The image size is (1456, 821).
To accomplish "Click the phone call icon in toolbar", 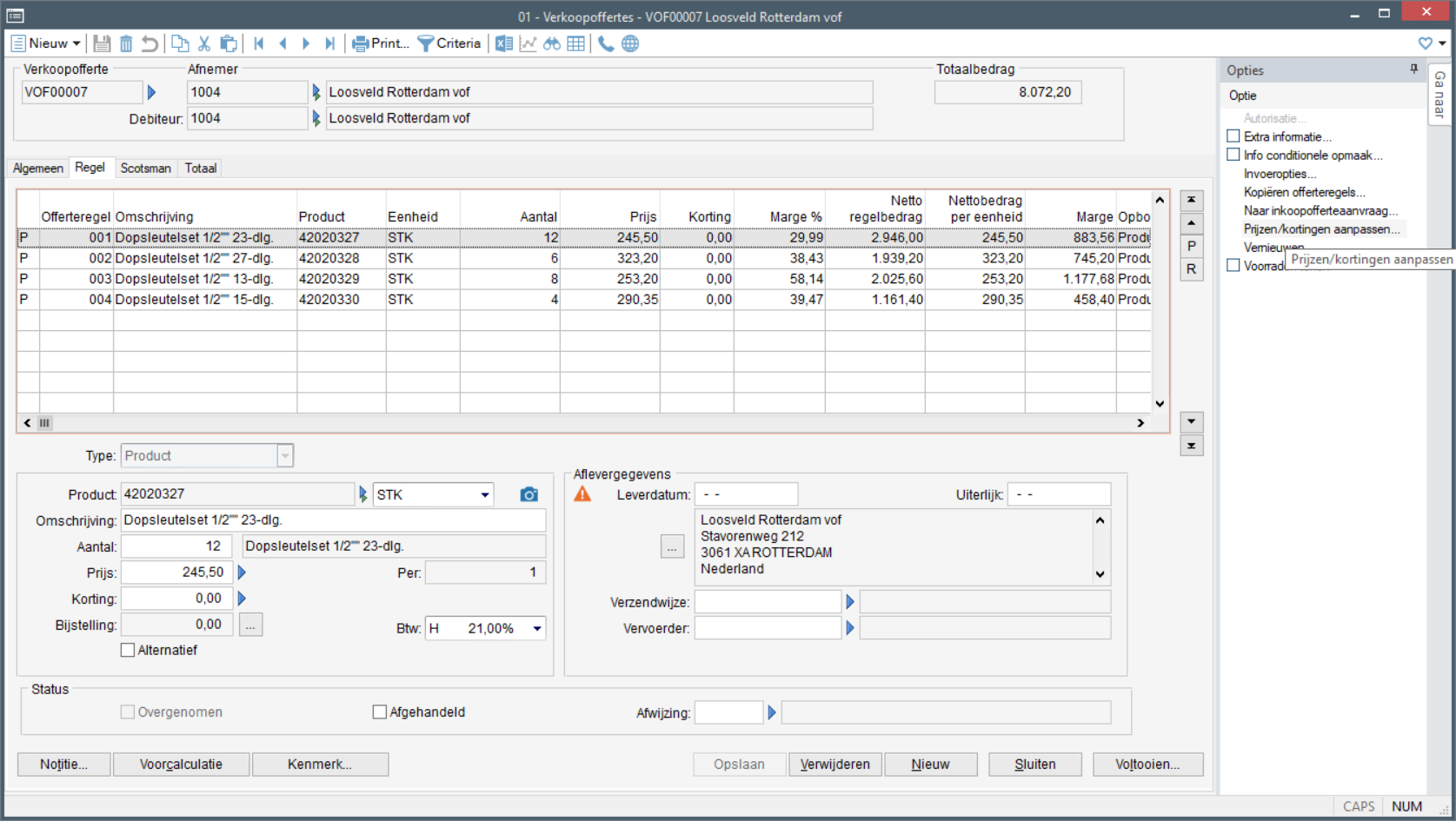I will coord(606,43).
